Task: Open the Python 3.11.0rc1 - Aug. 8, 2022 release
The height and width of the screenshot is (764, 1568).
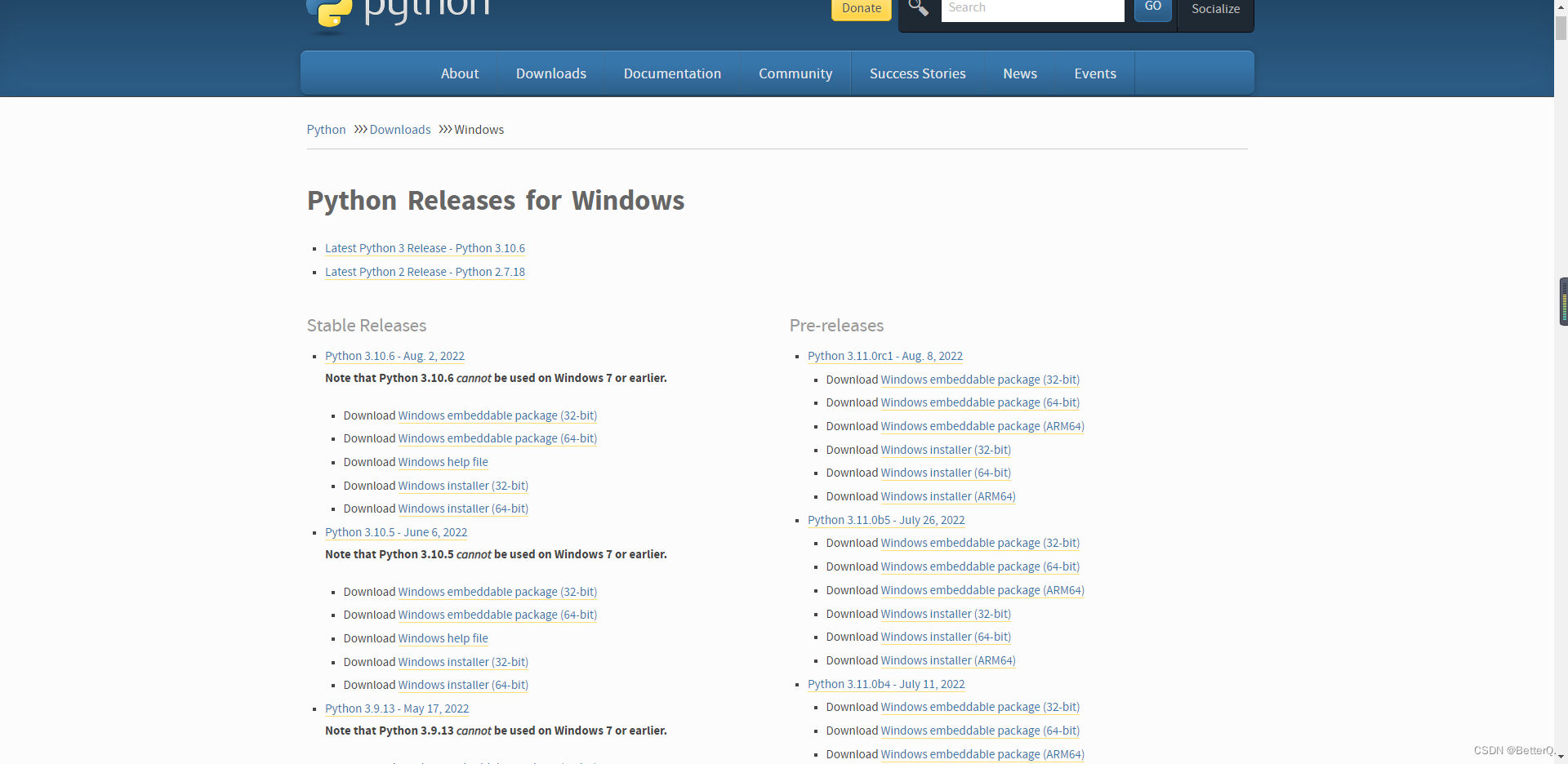Action: coord(885,356)
